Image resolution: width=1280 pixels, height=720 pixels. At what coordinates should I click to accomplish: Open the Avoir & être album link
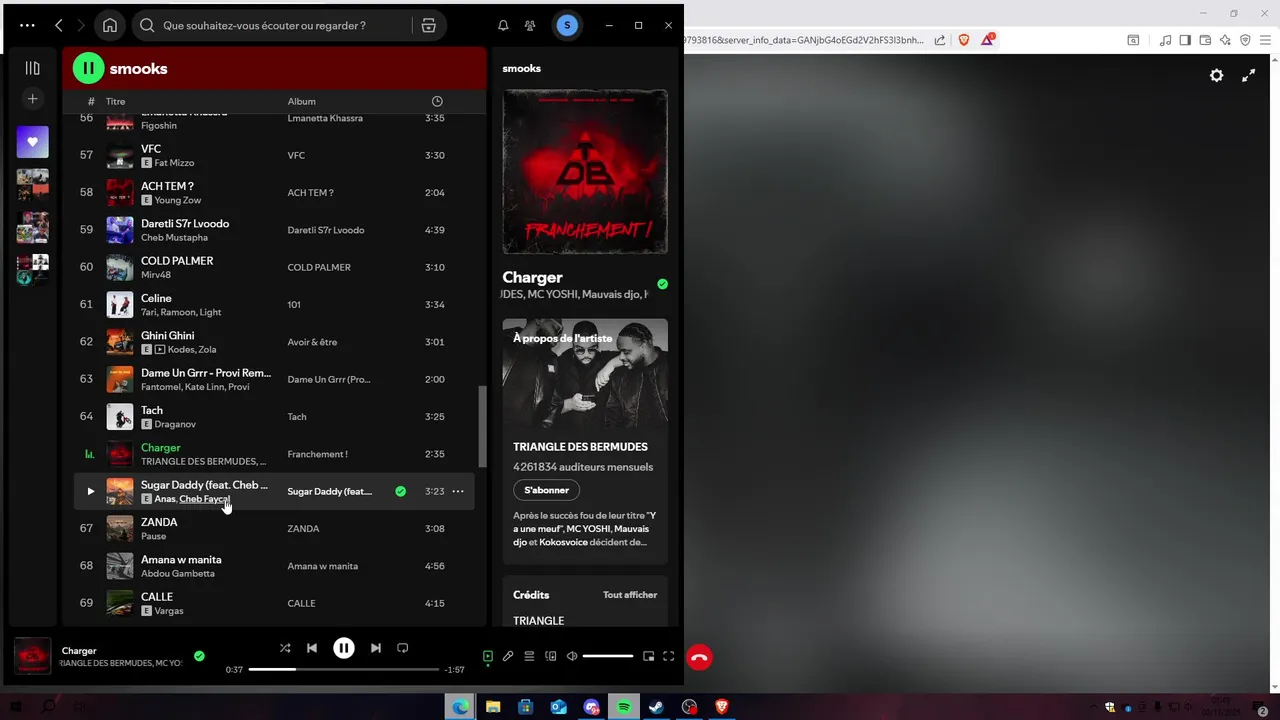pos(312,342)
